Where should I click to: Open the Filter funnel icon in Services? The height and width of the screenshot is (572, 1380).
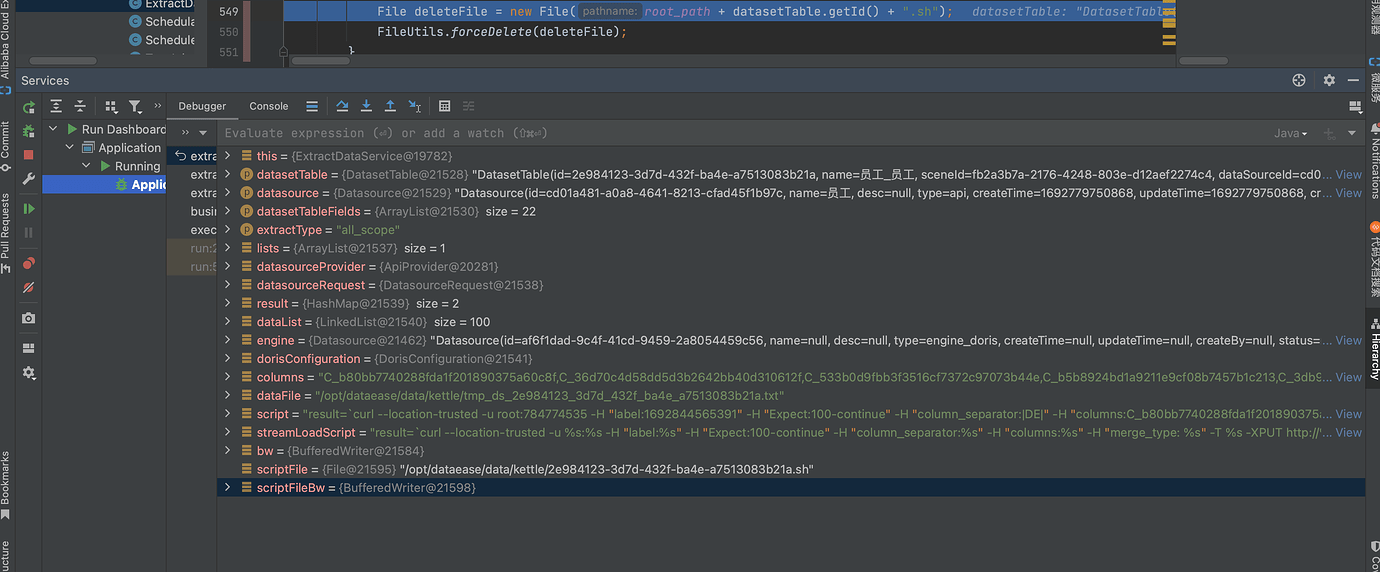[x=135, y=106]
